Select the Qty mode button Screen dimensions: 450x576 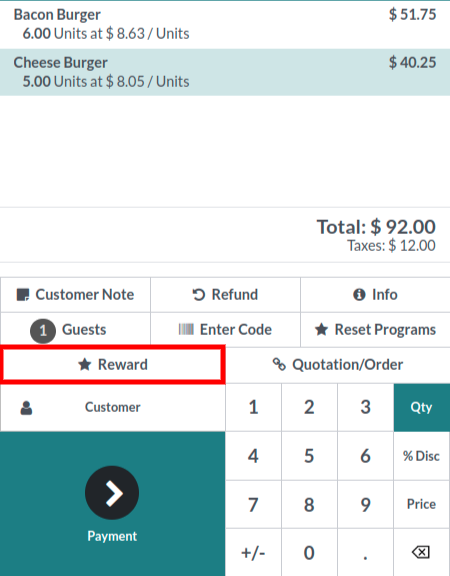click(x=422, y=407)
